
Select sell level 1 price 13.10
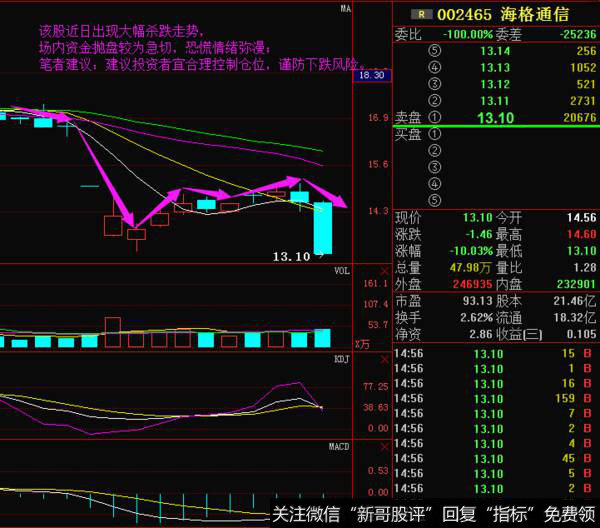[x=496, y=118]
